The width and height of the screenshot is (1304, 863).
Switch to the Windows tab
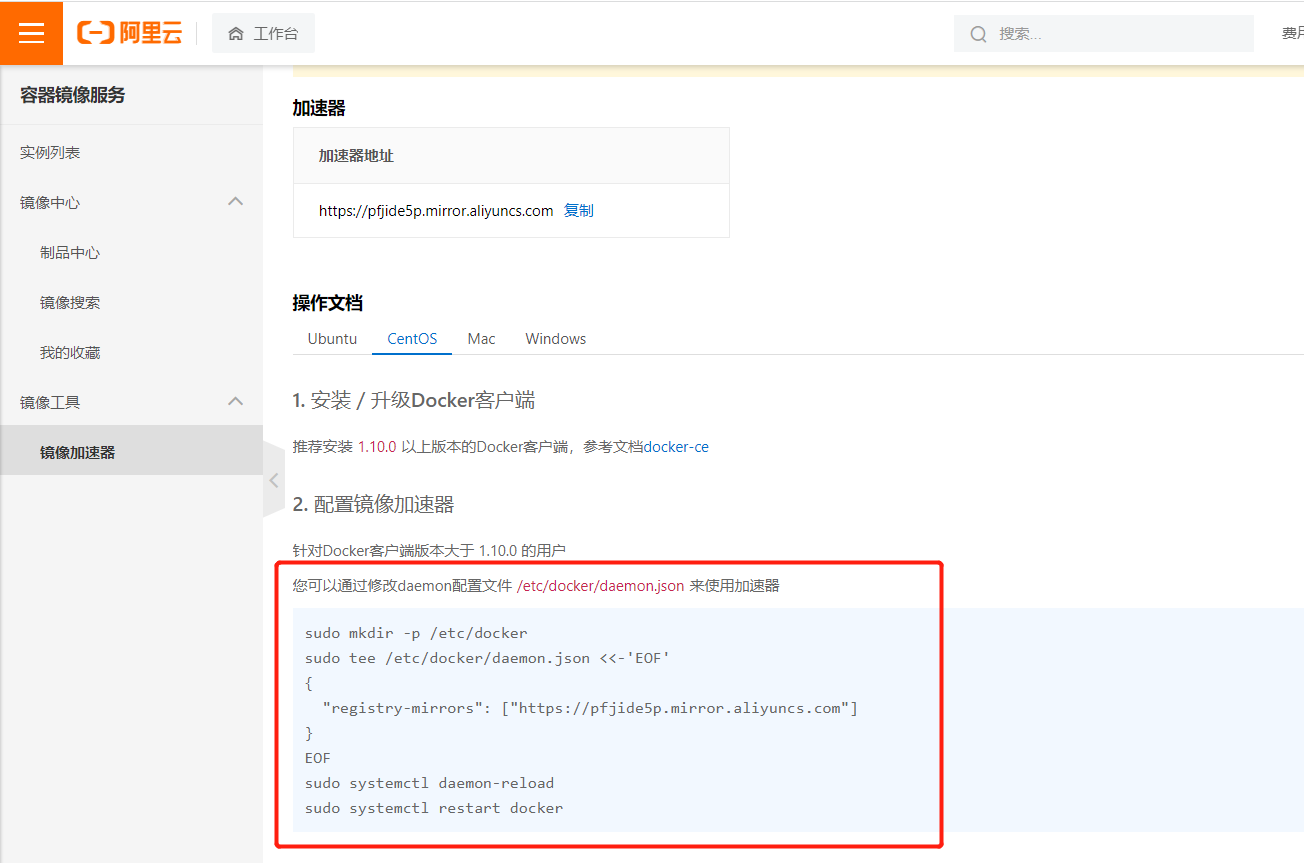click(x=555, y=339)
